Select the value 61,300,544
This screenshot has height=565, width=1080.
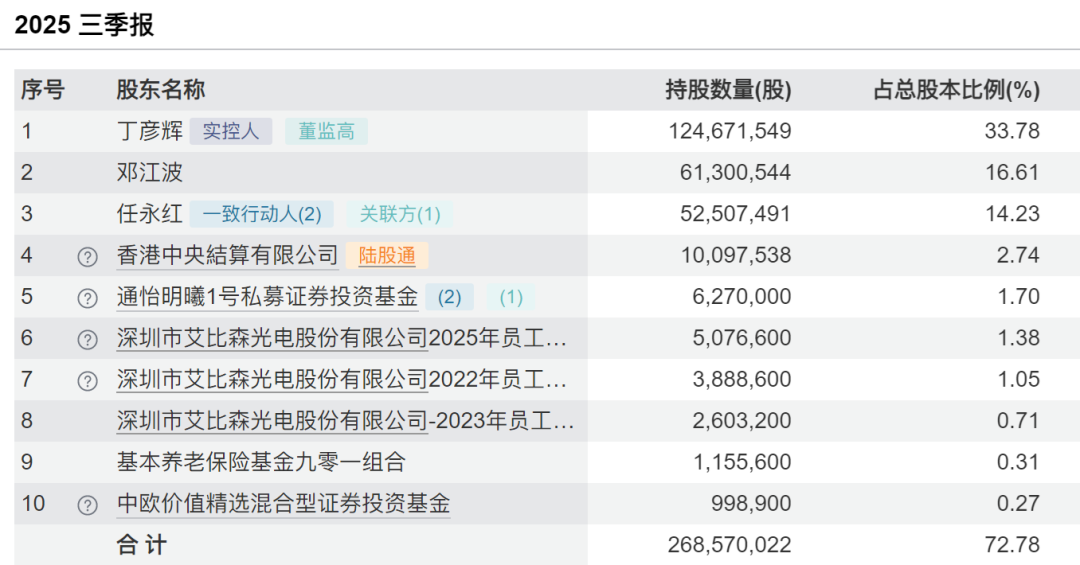point(736,172)
